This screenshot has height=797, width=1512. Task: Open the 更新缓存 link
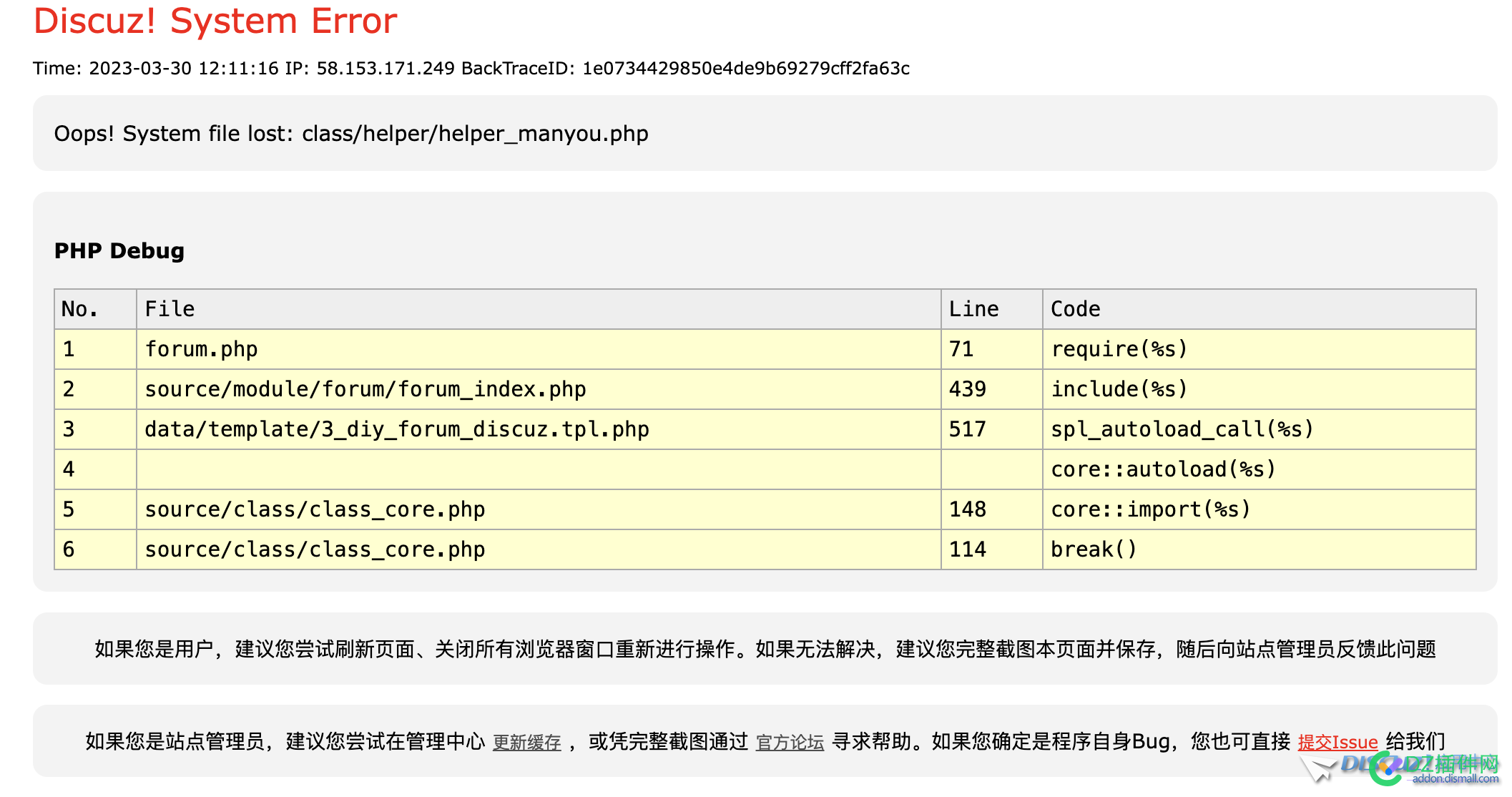(x=526, y=743)
